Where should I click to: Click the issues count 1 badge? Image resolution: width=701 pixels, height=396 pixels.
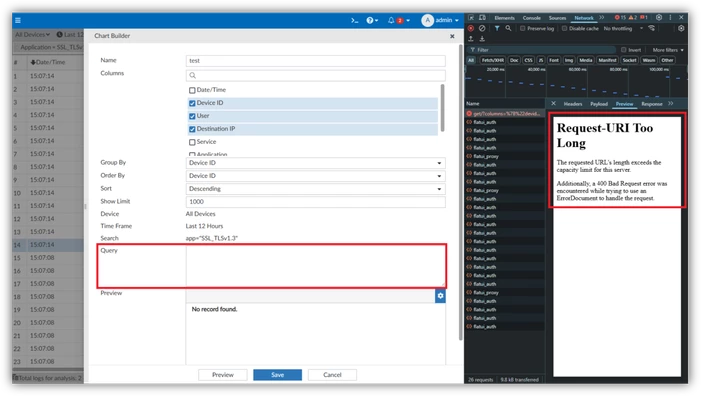point(644,17)
